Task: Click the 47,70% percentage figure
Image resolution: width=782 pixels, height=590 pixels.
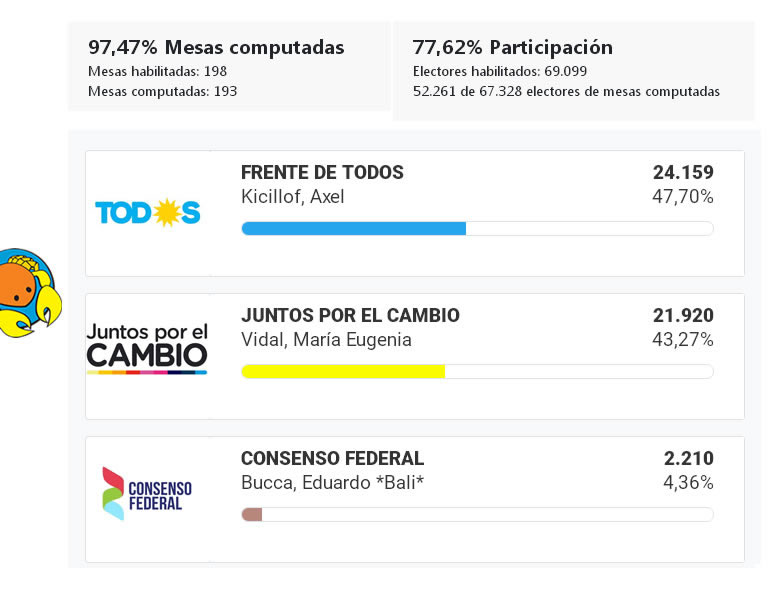Action: click(x=683, y=196)
